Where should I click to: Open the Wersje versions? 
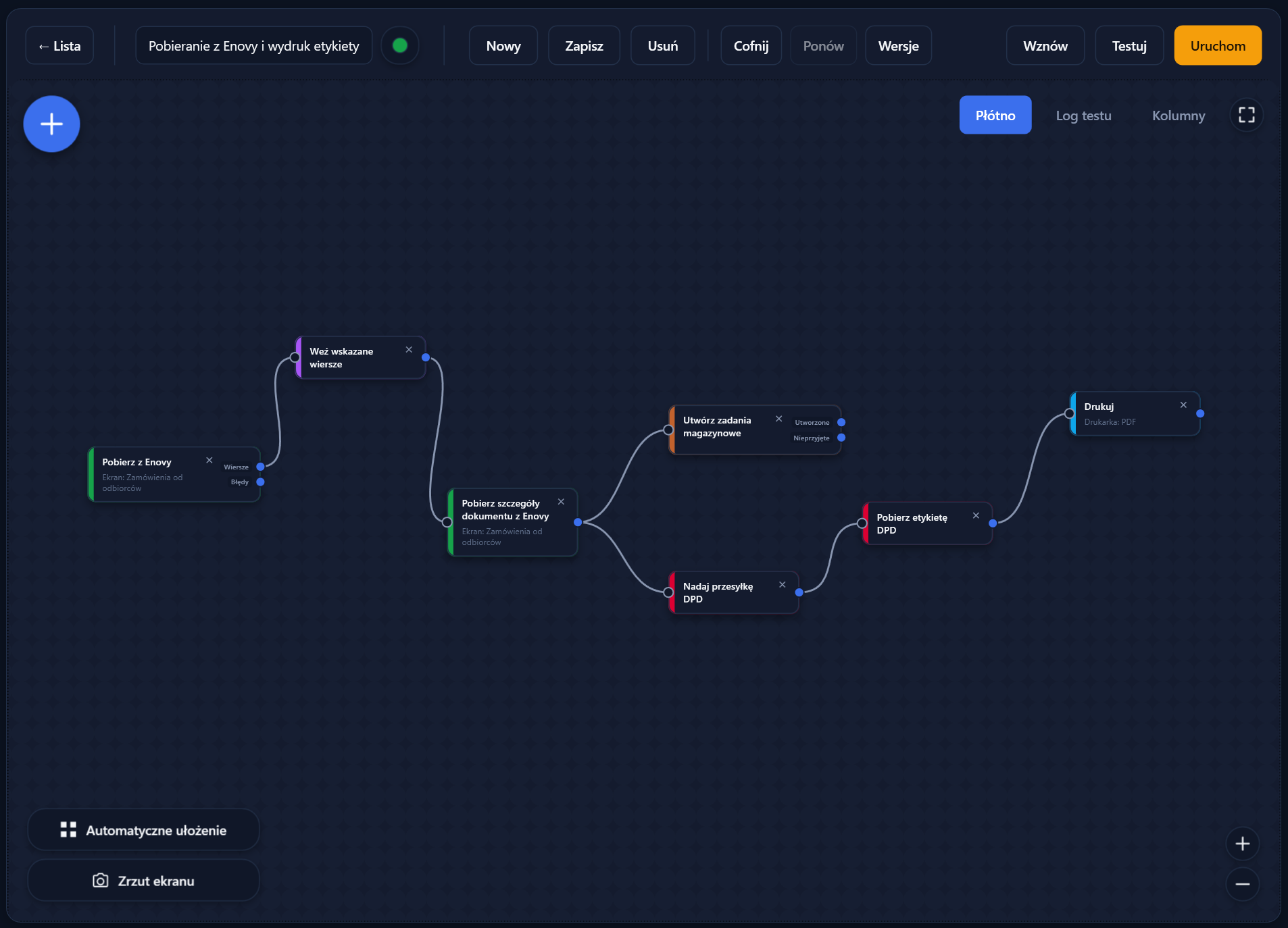pos(898,46)
